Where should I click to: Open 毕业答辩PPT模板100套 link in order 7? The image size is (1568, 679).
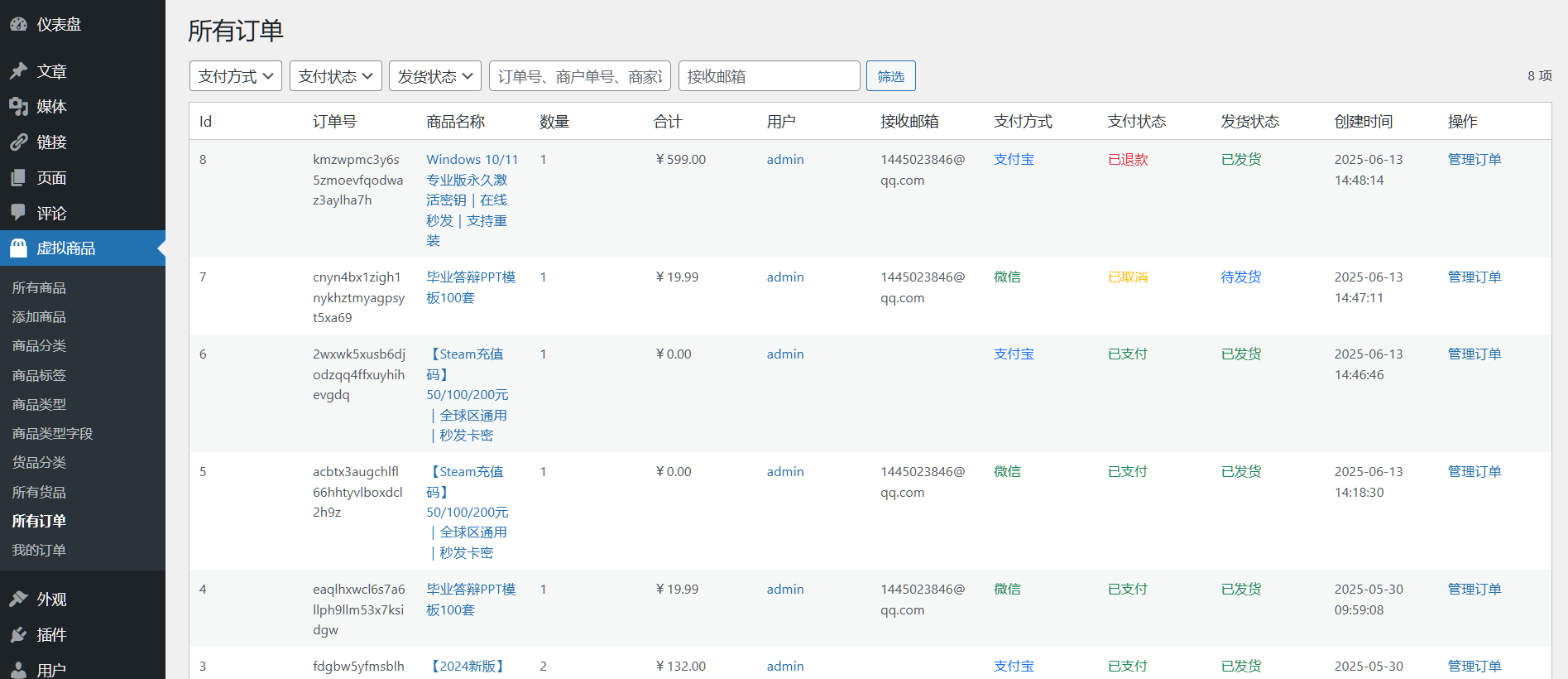pyautogui.click(x=471, y=287)
